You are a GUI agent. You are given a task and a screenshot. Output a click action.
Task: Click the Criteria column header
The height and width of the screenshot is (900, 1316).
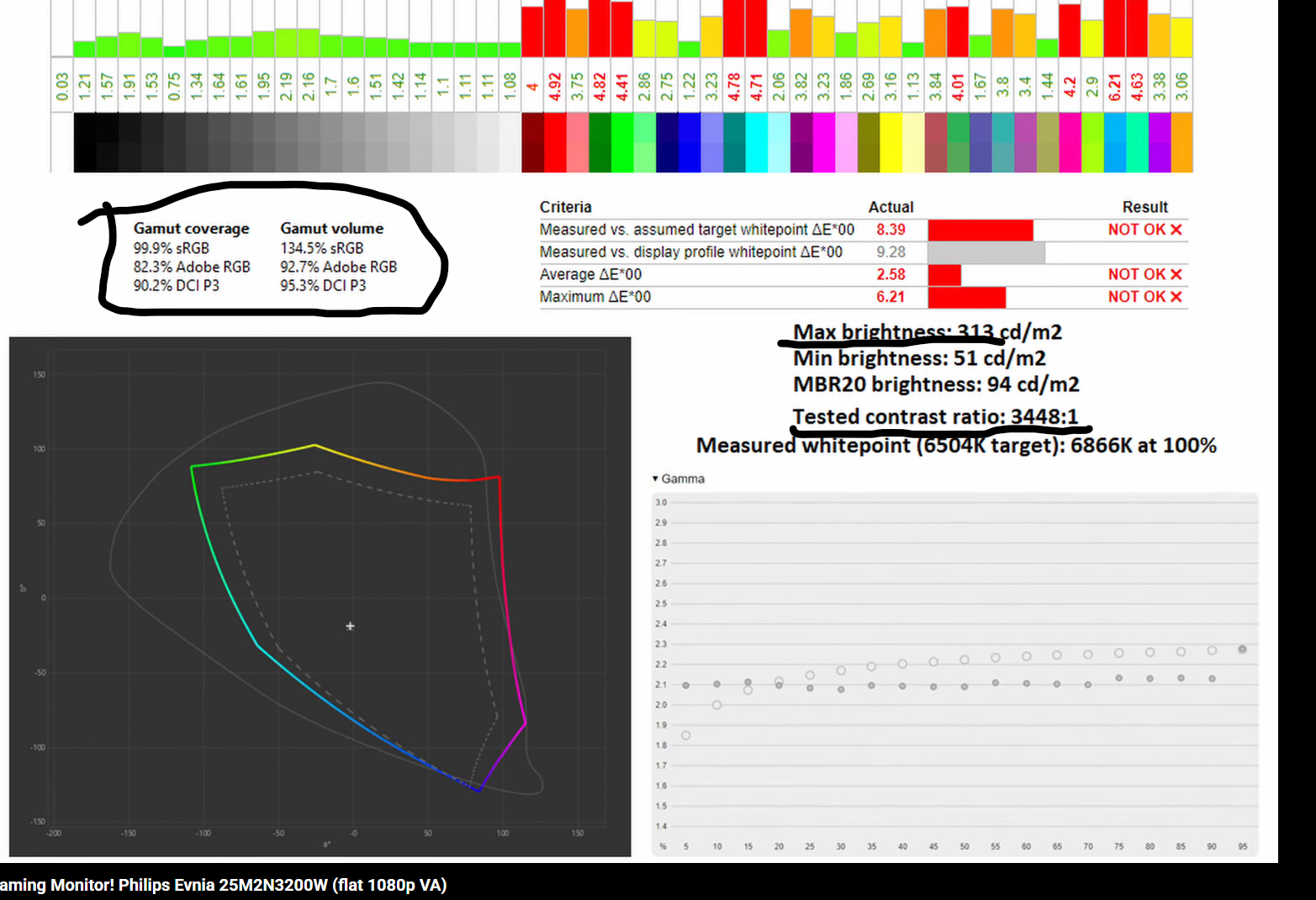(566, 207)
